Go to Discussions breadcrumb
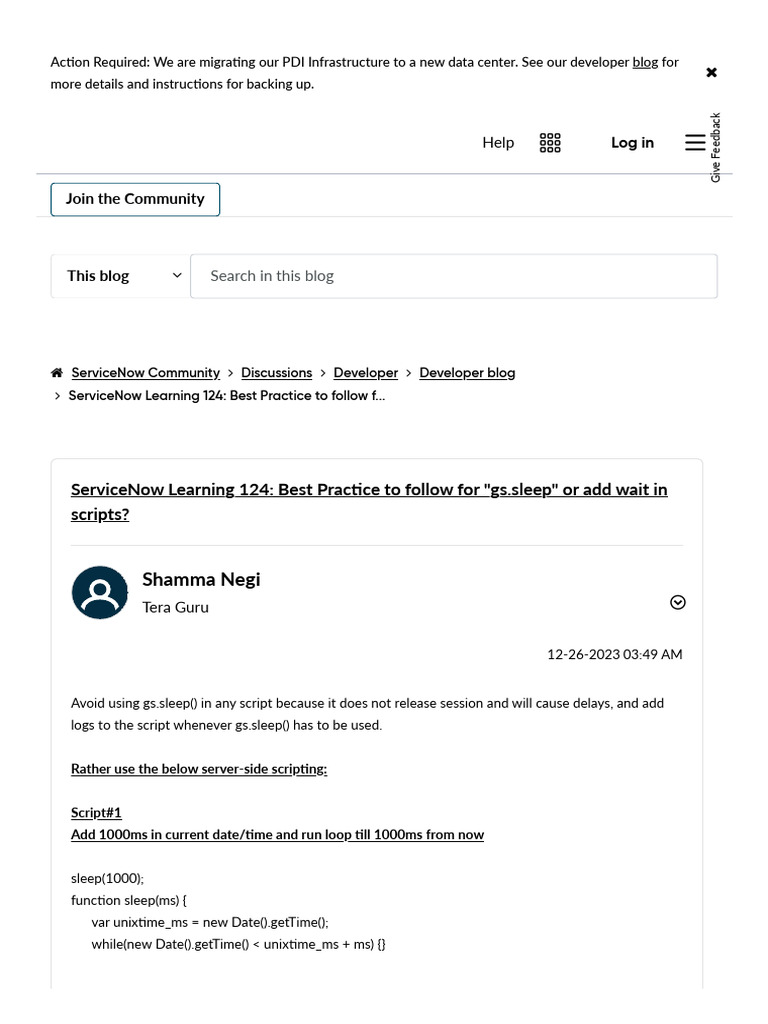This screenshot has height=1024, width=768. (277, 373)
